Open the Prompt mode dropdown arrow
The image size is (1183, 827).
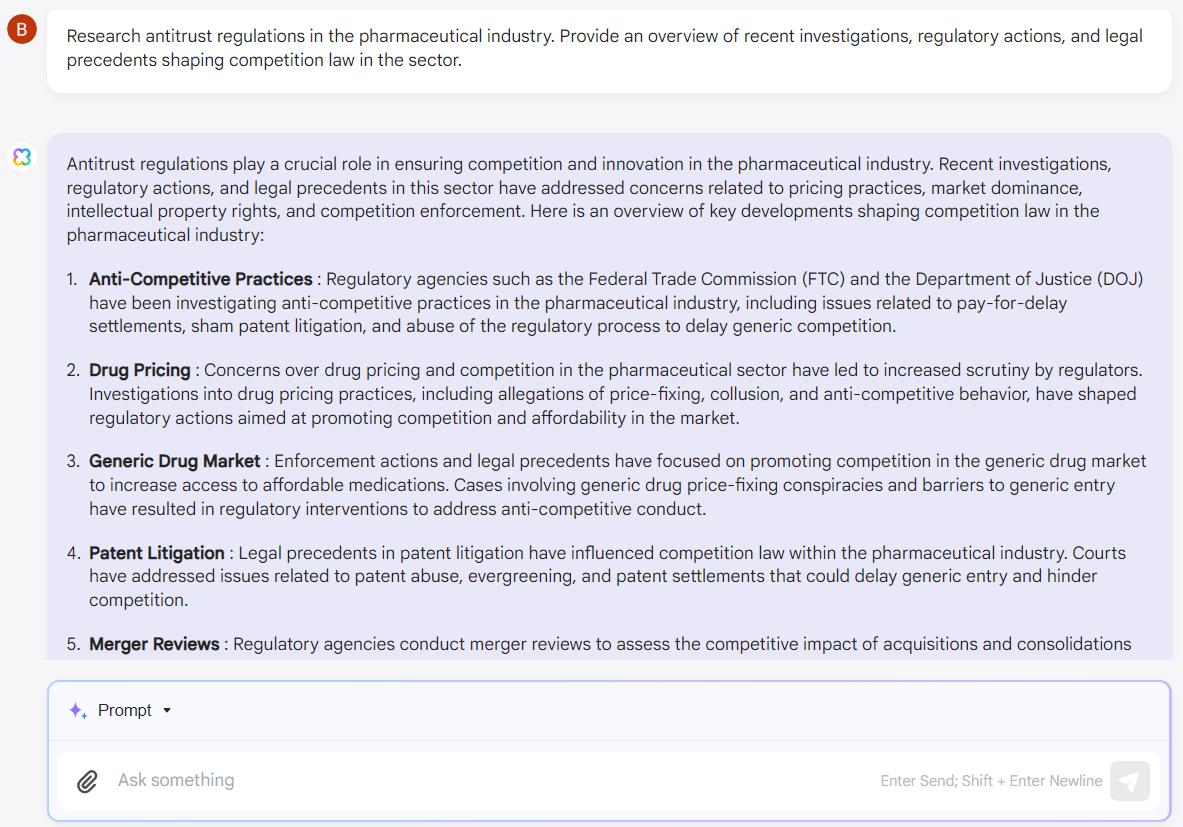pyautogui.click(x=167, y=711)
